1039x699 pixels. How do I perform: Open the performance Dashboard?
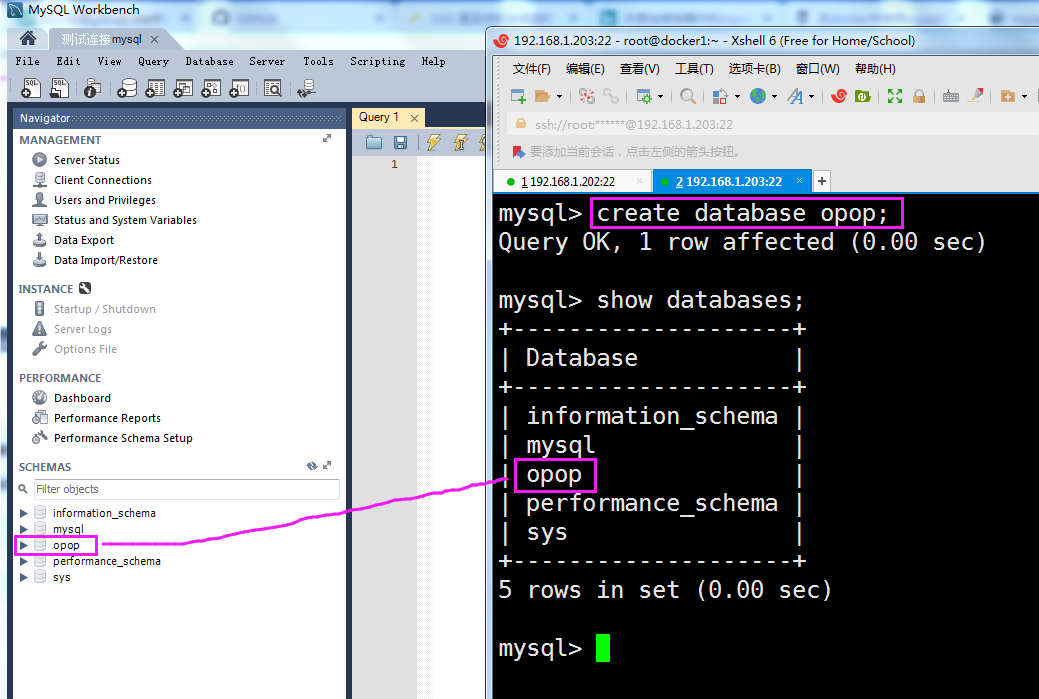pyautogui.click(x=82, y=398)
